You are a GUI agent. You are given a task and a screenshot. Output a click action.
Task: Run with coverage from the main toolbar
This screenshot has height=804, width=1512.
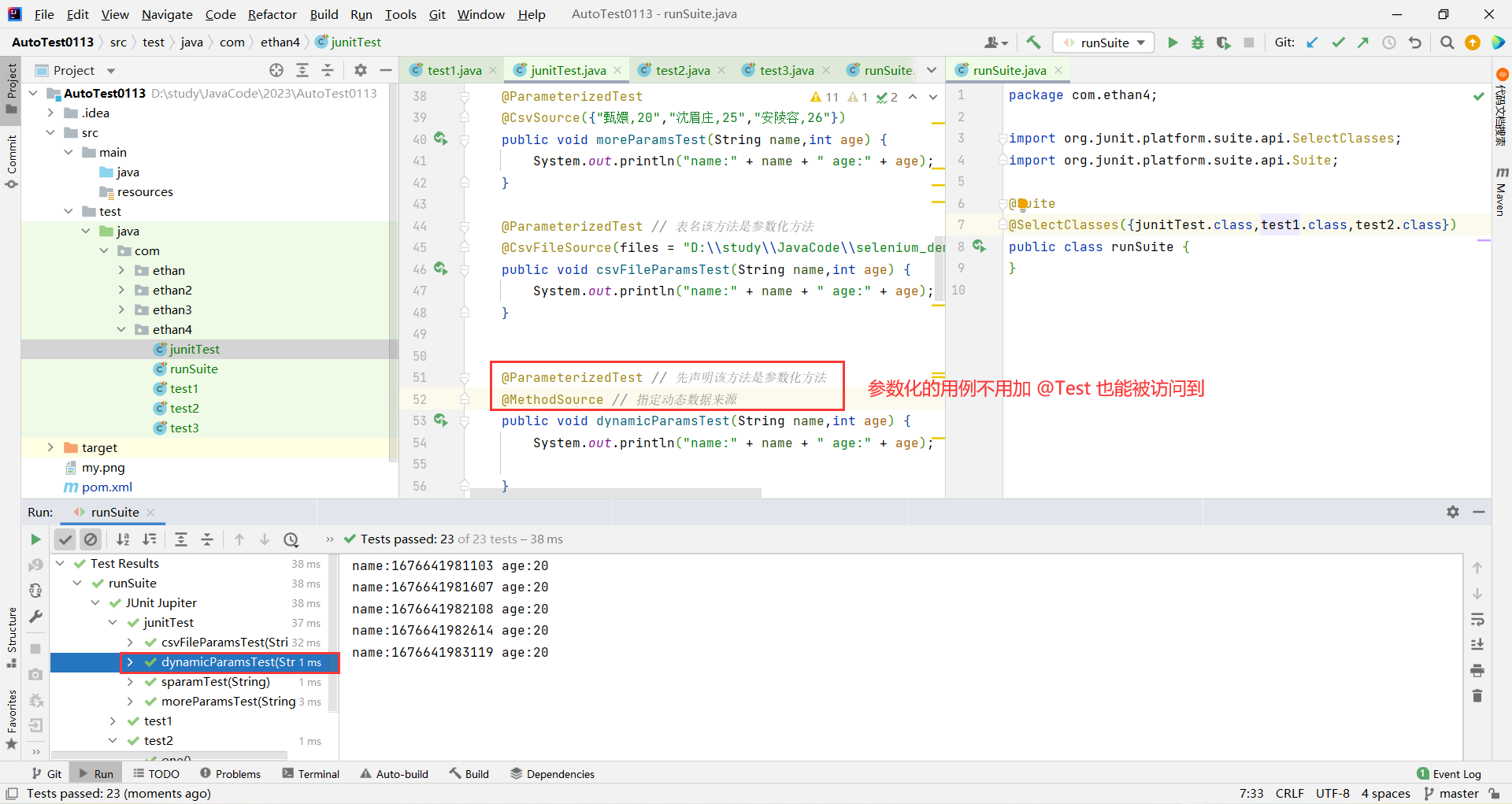point(1223,43)
